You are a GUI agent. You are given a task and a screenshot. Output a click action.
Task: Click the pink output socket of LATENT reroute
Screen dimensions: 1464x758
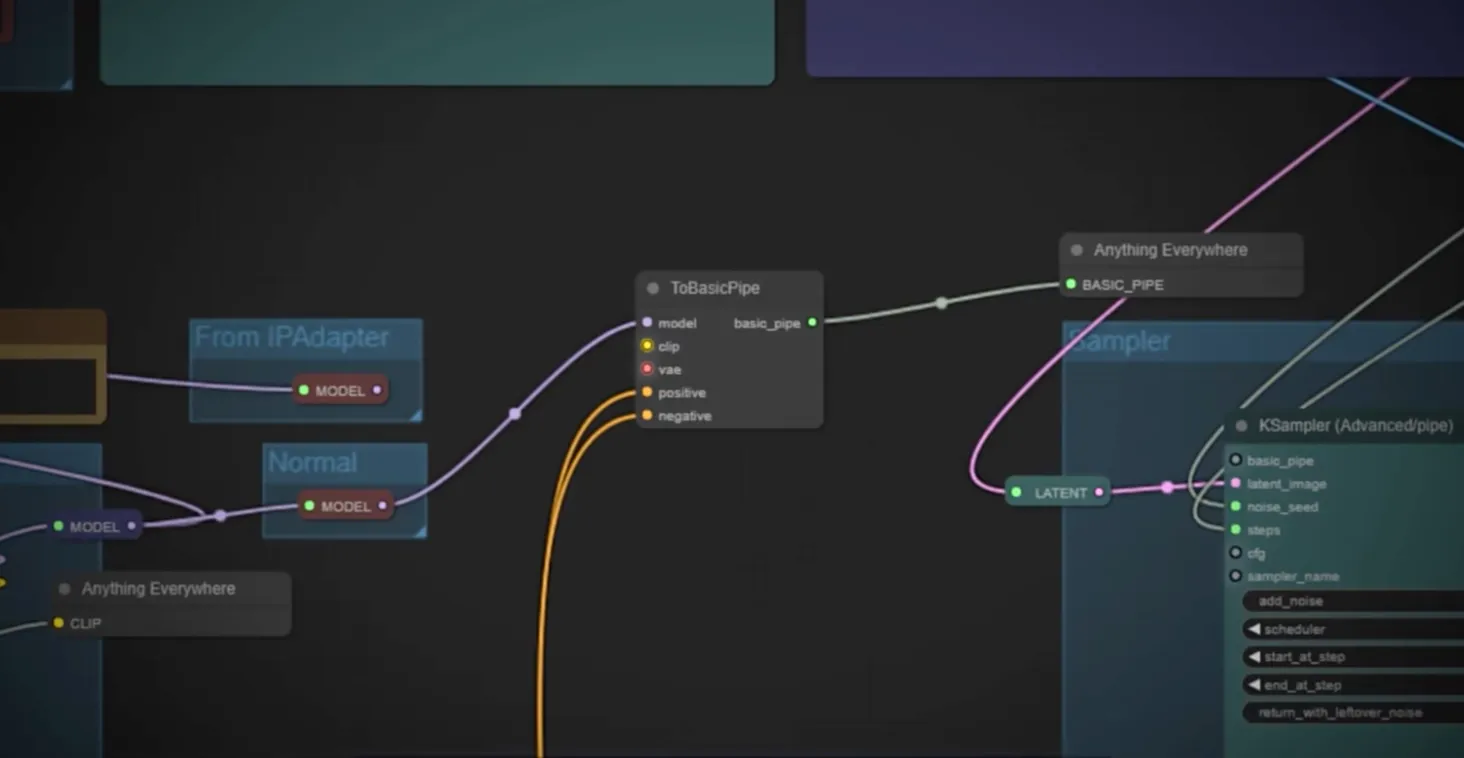point(1099,492)
